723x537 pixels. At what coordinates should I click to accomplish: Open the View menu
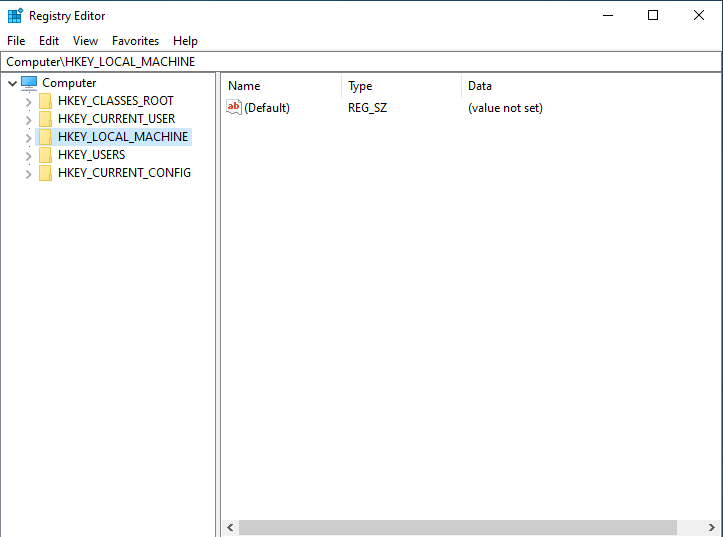pos(85,41)
